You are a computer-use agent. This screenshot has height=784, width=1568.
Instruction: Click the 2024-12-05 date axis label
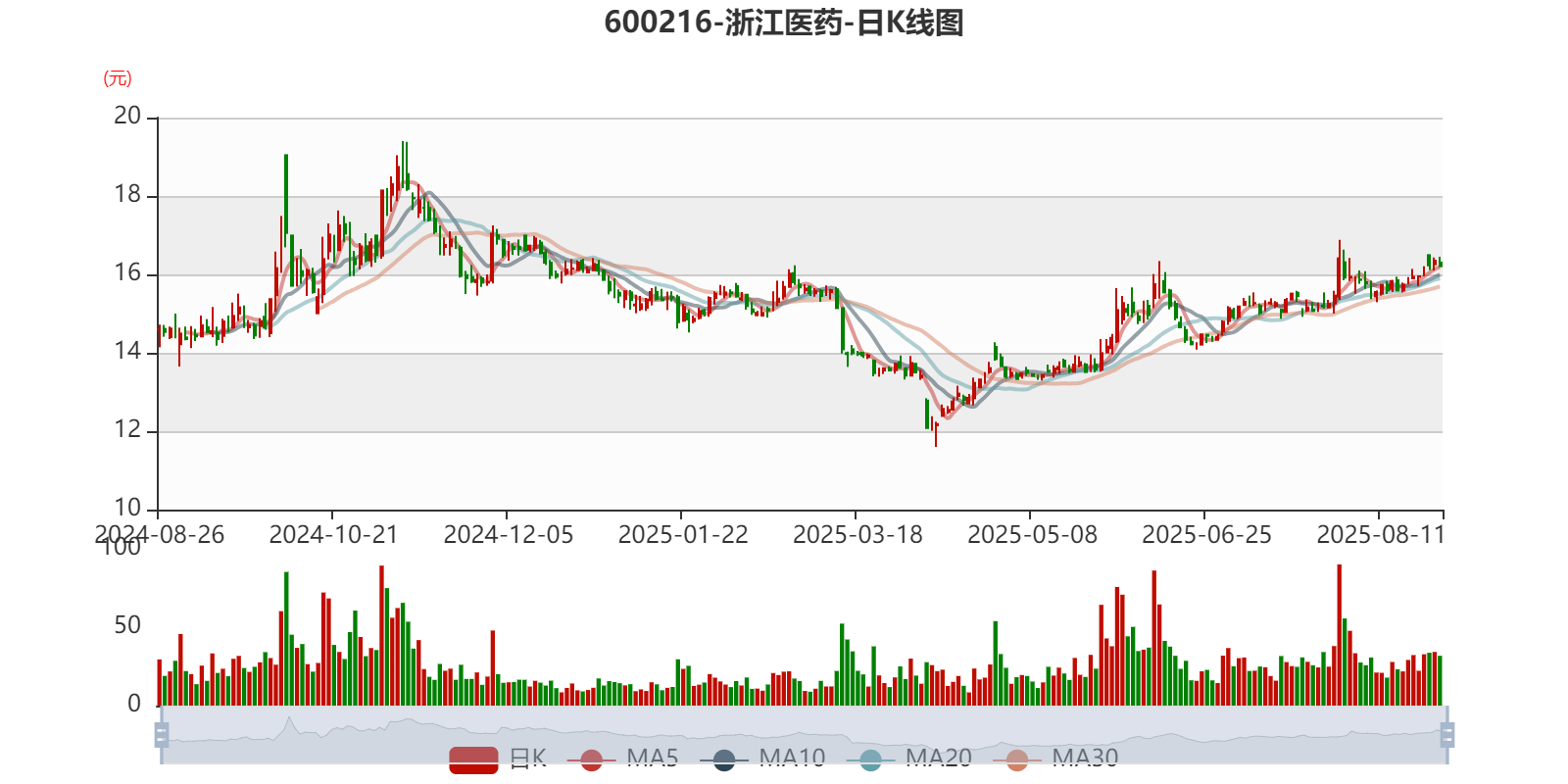(x=508, y=535)
